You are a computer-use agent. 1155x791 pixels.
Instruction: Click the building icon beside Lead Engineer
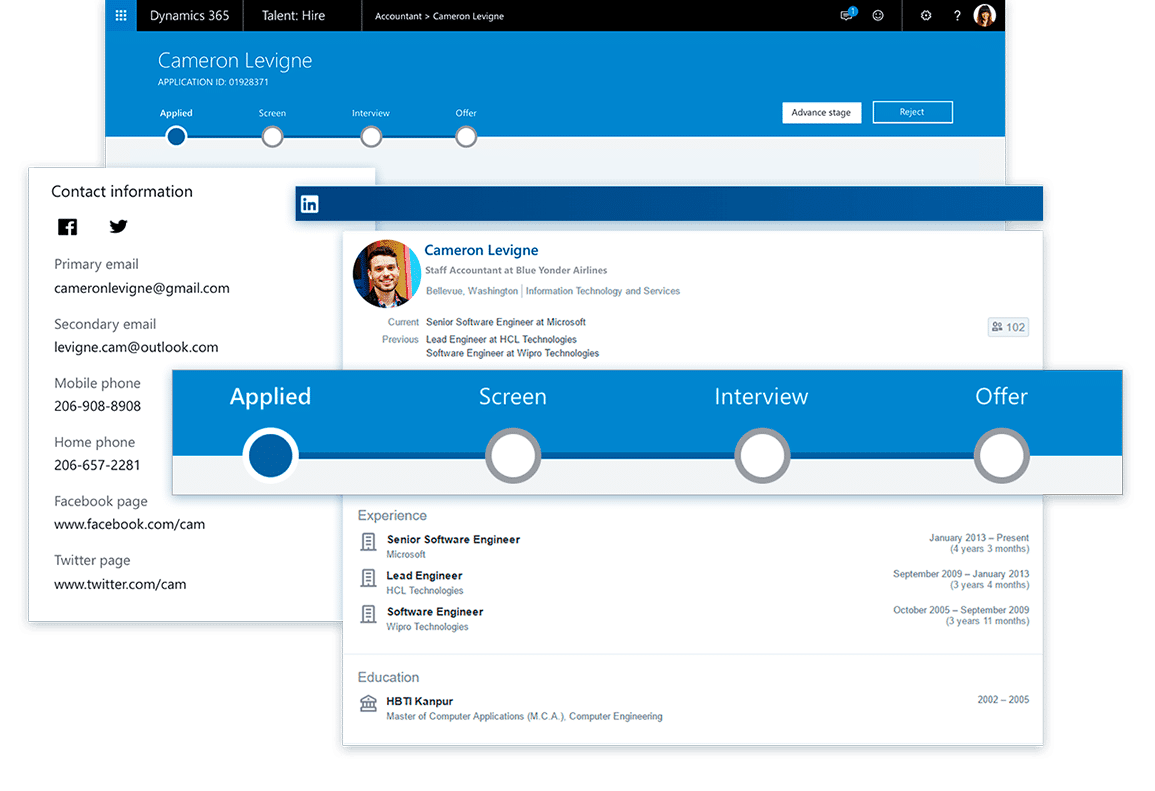pyautogui.click(x=368, y=578)
